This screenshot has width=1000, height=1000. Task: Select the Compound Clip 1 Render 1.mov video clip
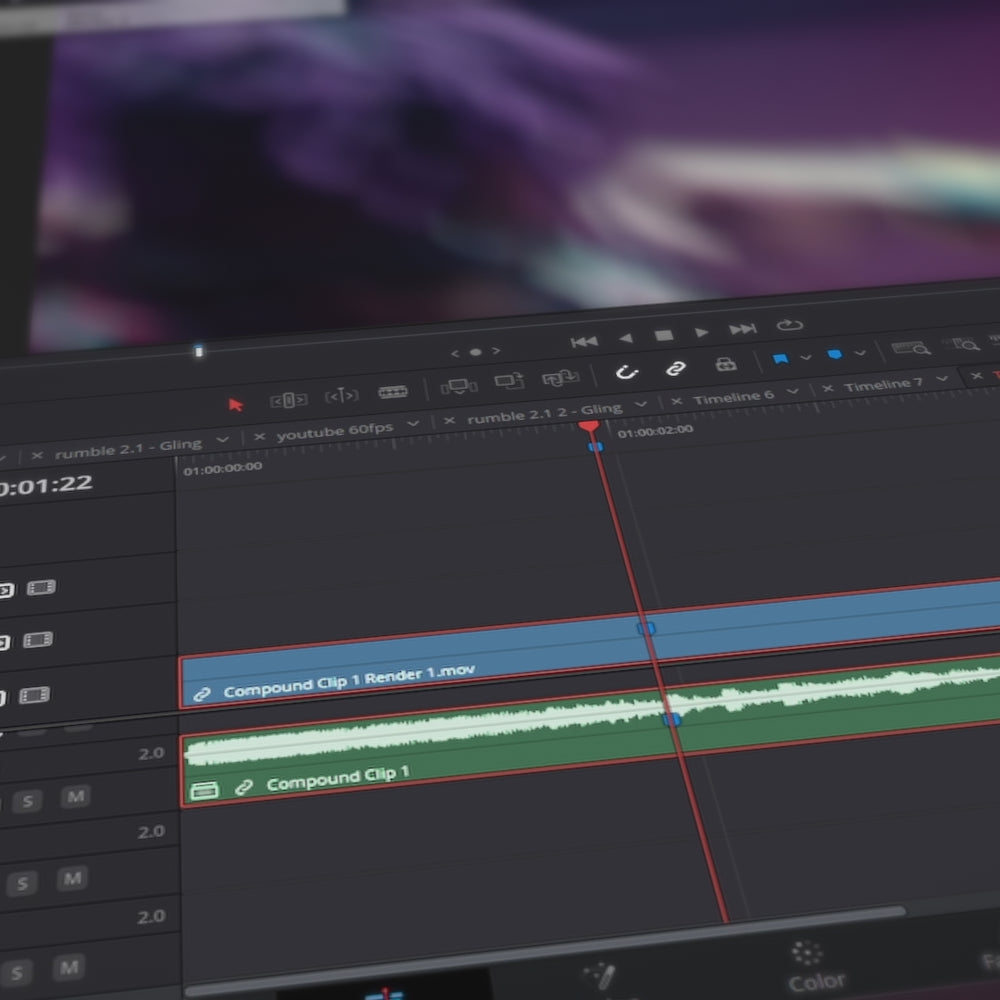click(590, 643)
